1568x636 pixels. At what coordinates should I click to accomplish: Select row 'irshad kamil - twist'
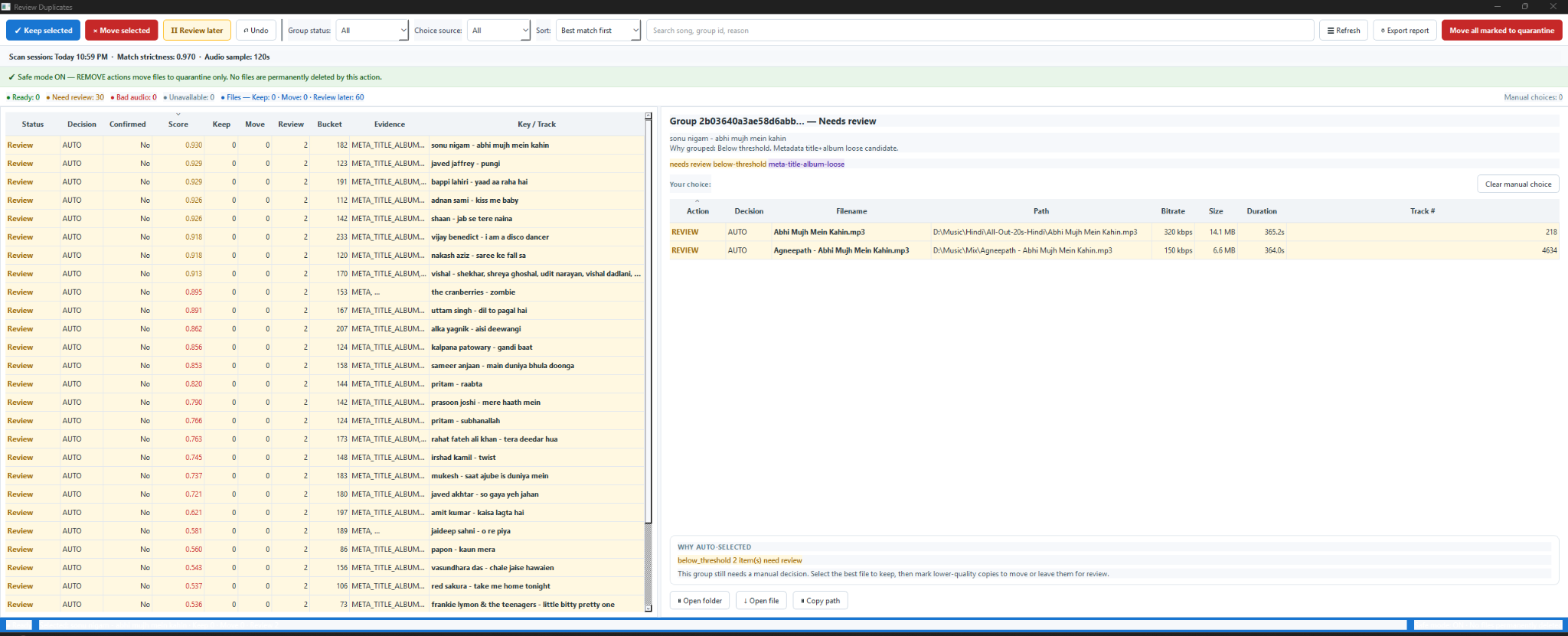[x=325, y=457]
